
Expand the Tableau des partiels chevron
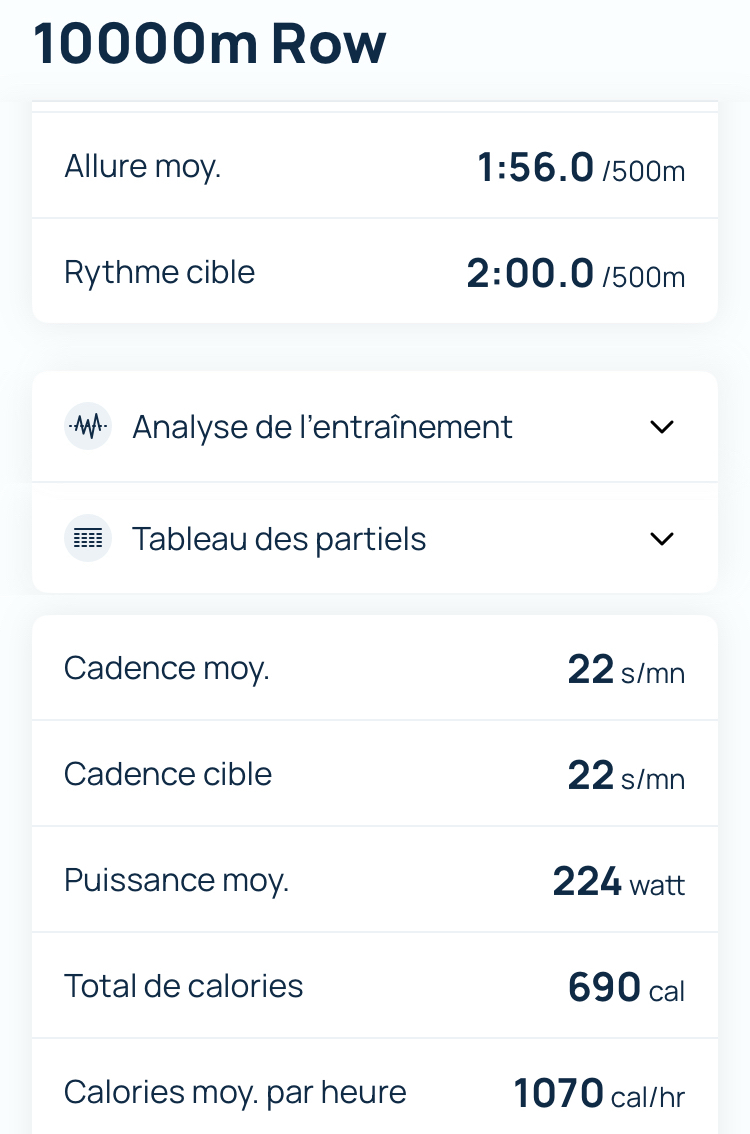pos(662,539)
